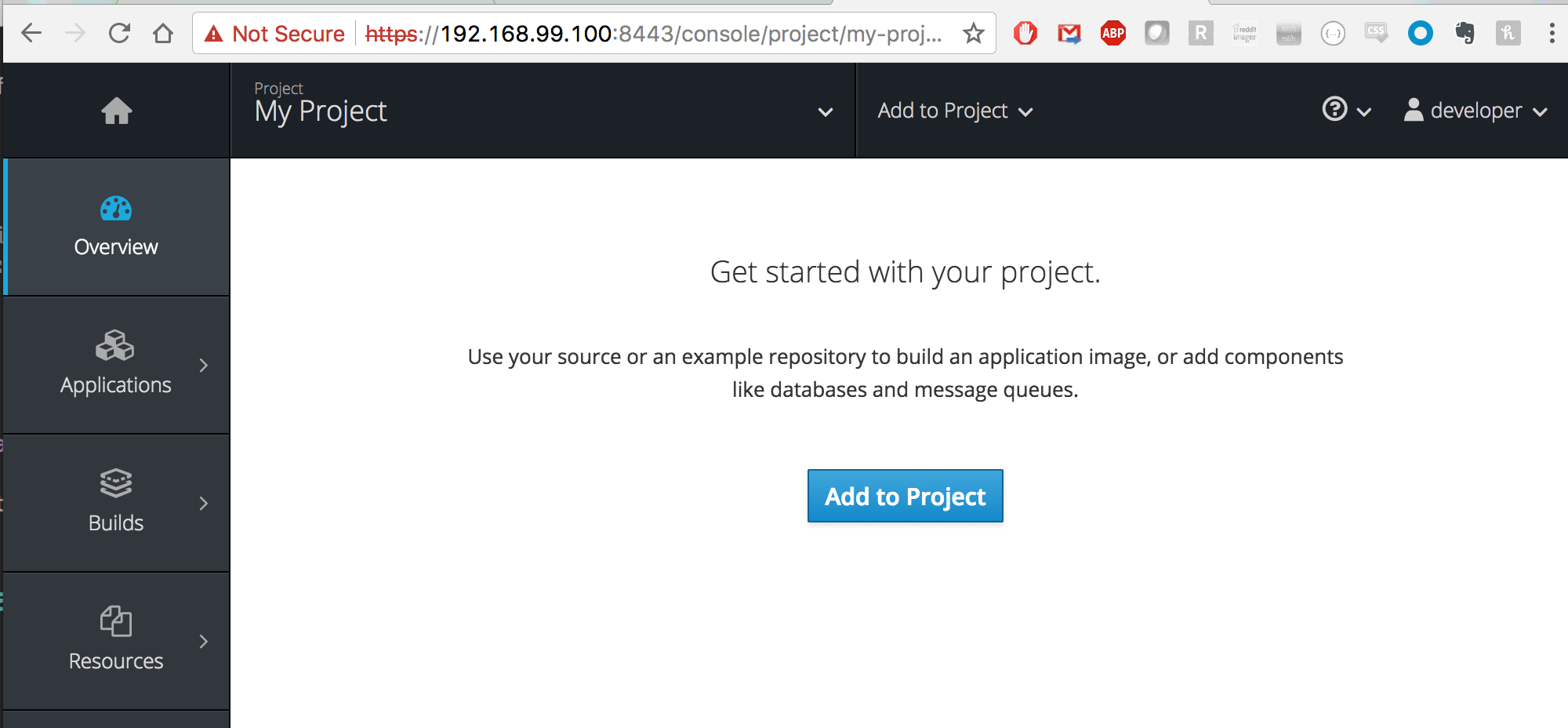The height and width of the screenshot is (728, 1568).
Task: Open the Builds sidebar menu
Action: 117,503
